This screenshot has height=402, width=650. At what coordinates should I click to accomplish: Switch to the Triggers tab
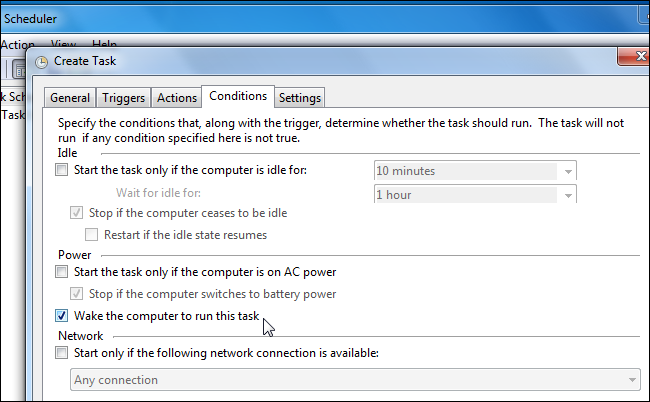(x=124, y=98)
